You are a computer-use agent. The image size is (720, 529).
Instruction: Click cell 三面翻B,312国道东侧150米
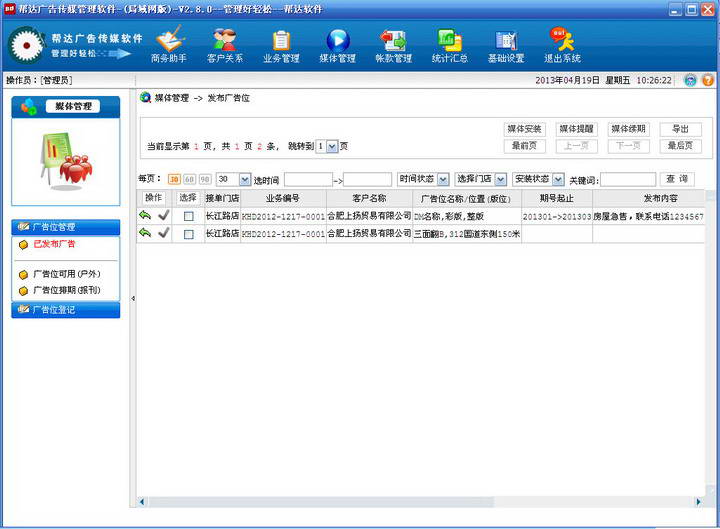tap(467, 234)
